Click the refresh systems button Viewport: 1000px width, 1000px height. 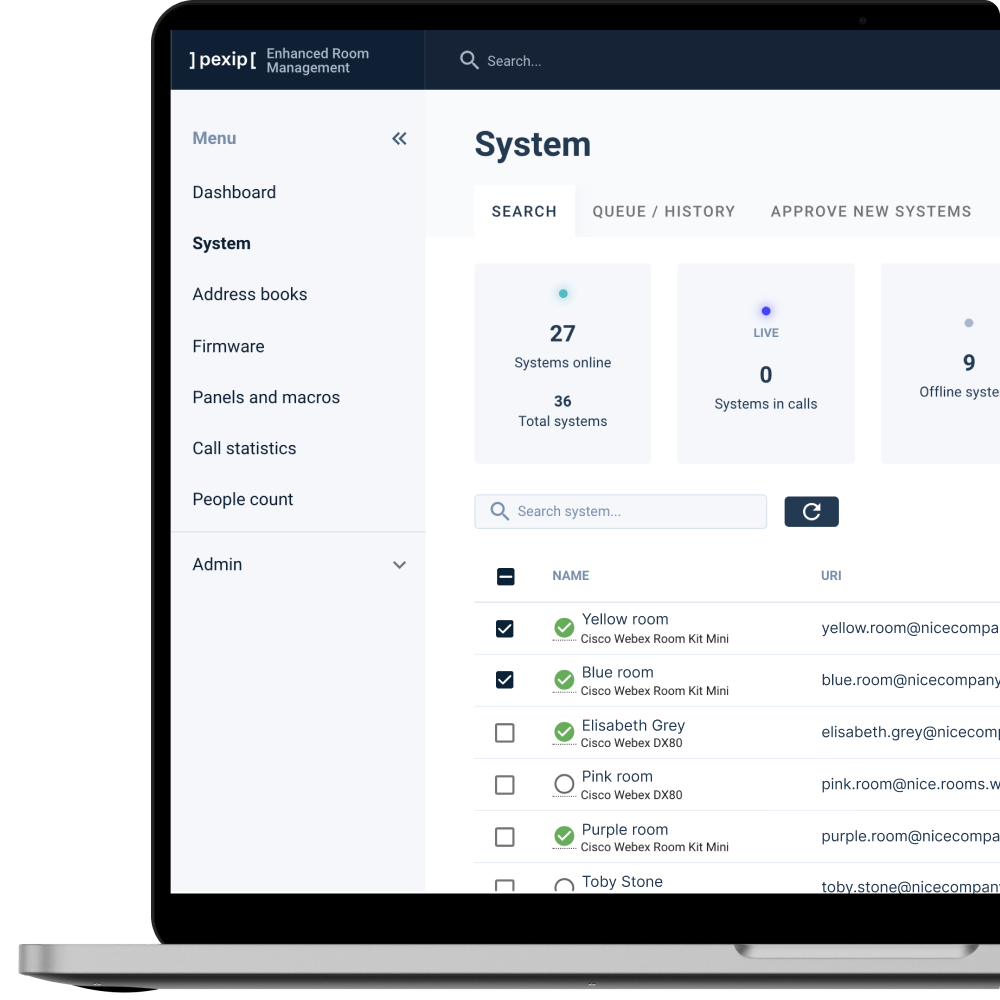point(811,511)
